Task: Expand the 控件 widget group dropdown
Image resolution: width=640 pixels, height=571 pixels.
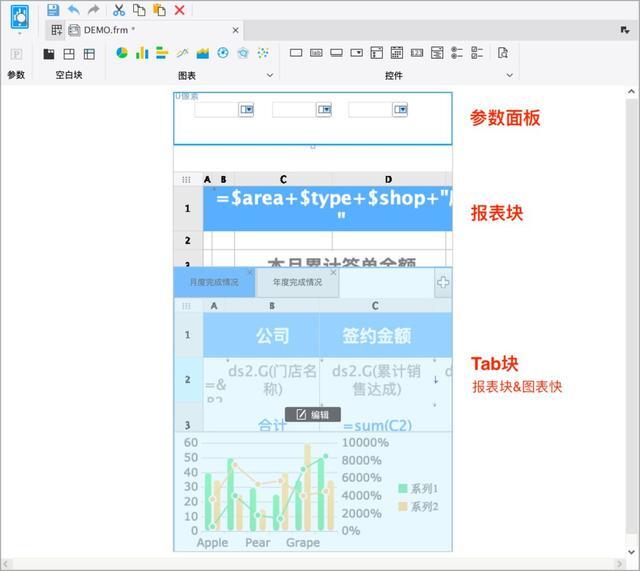Action: (x=509, y=75)
